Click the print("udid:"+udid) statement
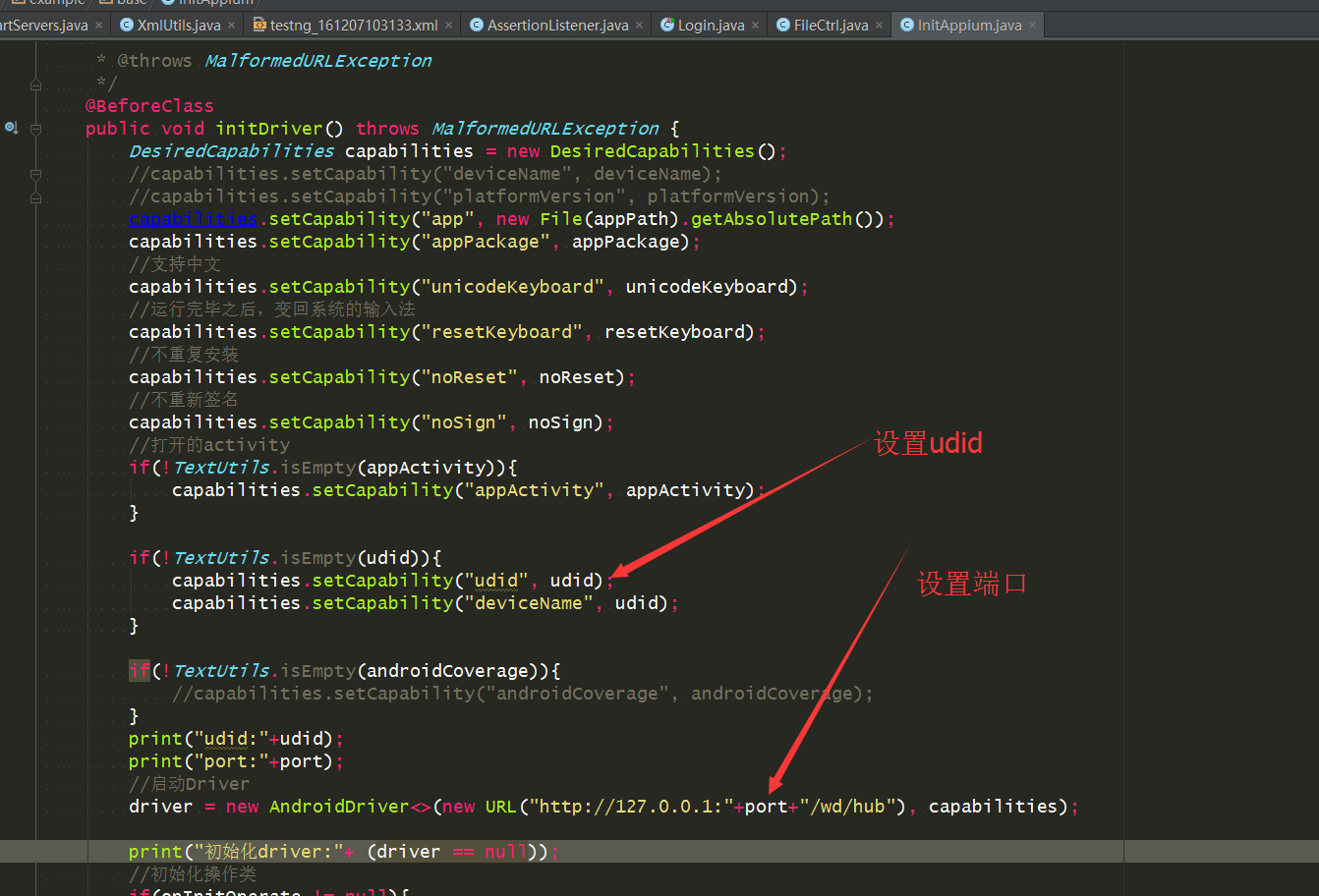This screenshot has height=896, width=1319. [x=236, y=739]
